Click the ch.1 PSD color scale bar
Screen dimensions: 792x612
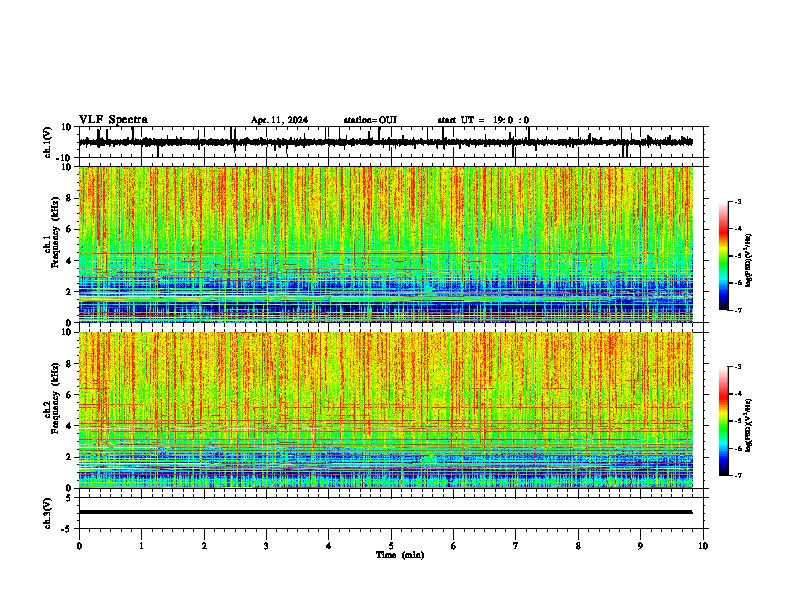[x=723, y=256]
